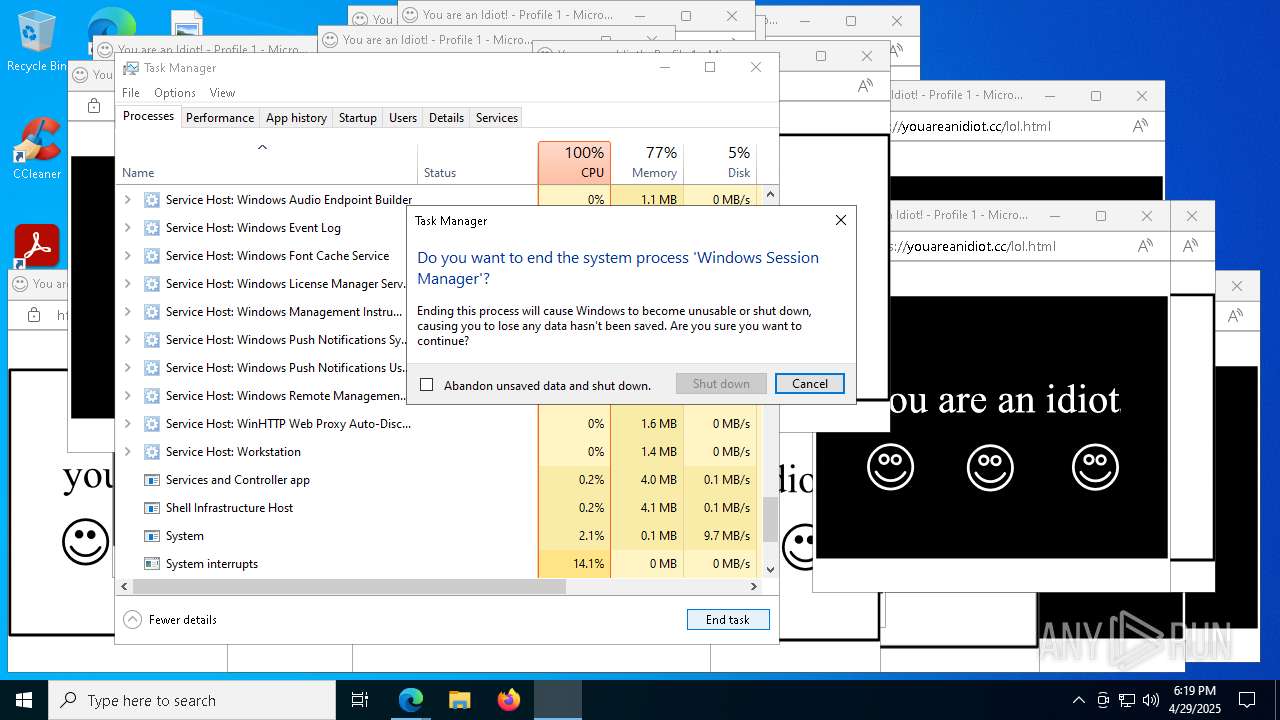1280x720 pixels.
Task: Open File Explorer from taskbar
Action: pos(459,700)
